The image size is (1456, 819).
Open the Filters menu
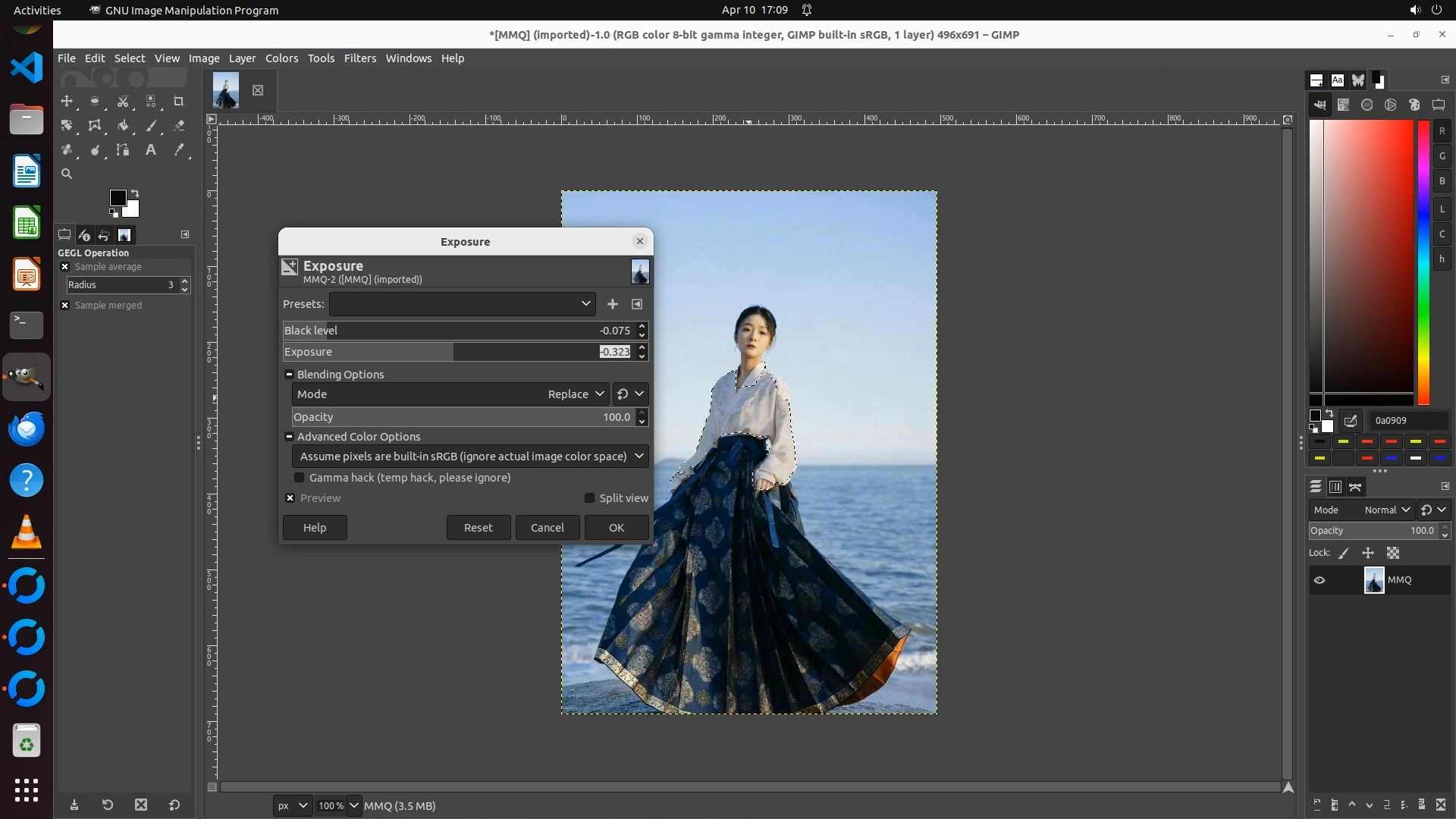pyautogui.click(x=359, y=58)
